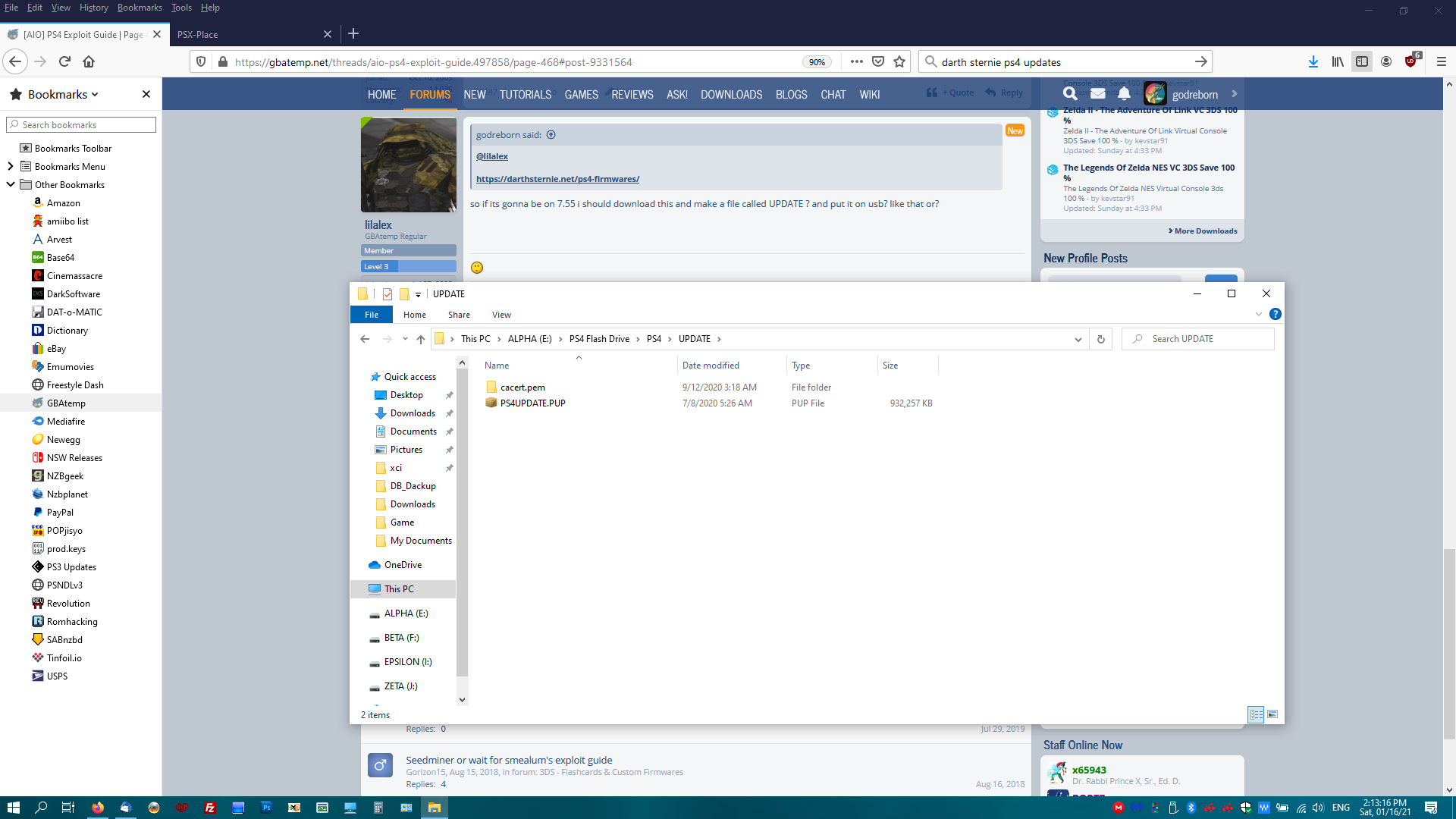1456x819 pixels.
Task: Expand the Explorer ribbon chevron
Action: (x=1259, y=314)
